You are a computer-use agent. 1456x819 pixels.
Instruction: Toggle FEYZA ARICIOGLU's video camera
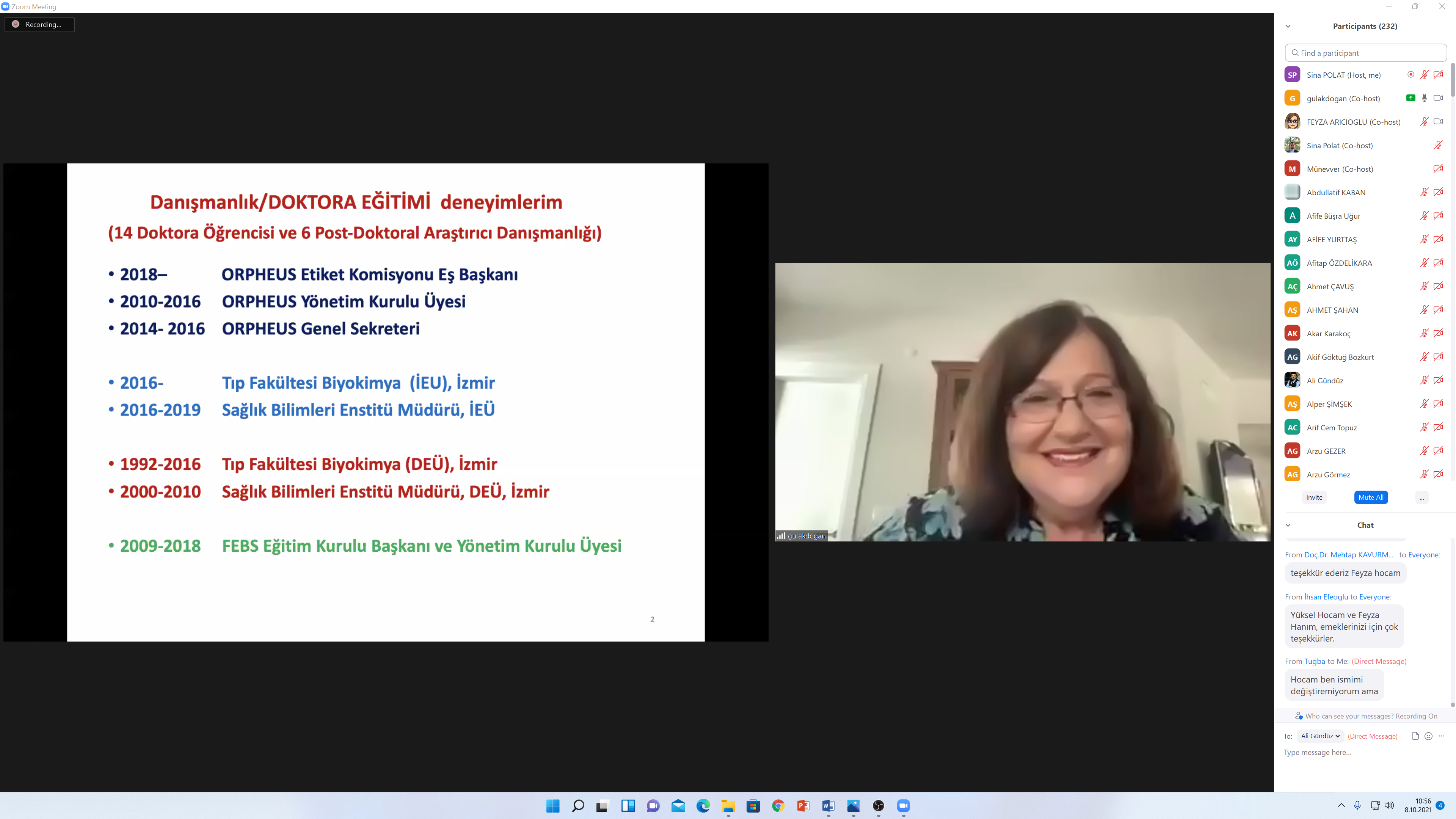[1438, 121]
